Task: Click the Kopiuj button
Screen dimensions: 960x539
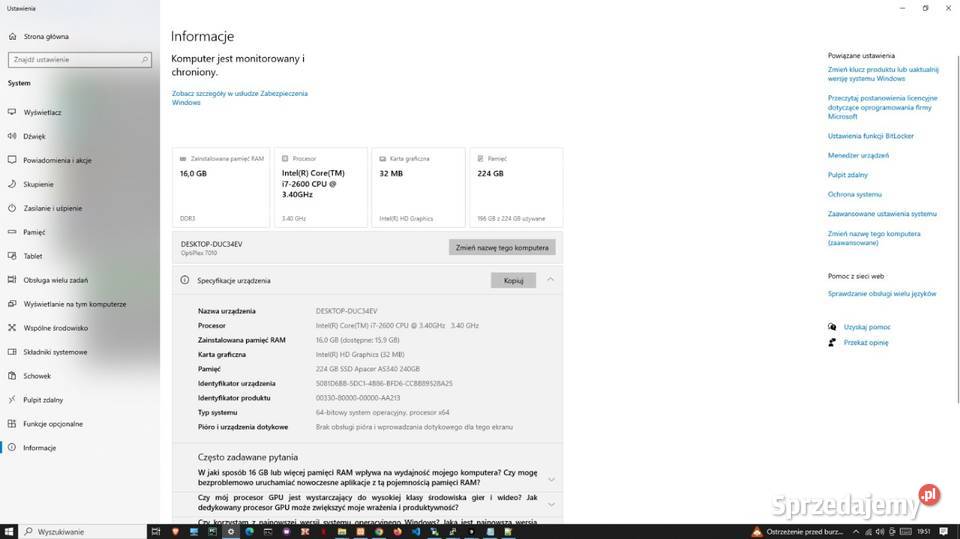Action: [514, 281]
